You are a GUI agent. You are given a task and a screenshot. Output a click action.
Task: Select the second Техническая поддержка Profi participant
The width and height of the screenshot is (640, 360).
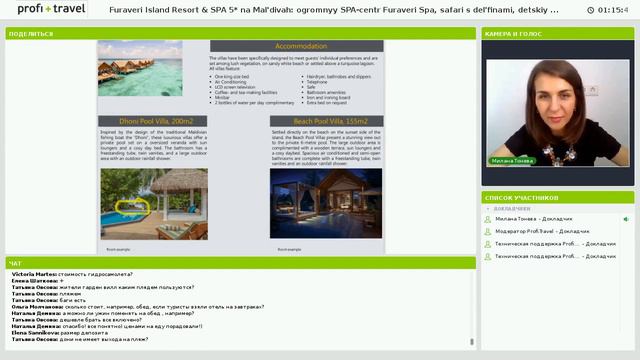point(555,256)
